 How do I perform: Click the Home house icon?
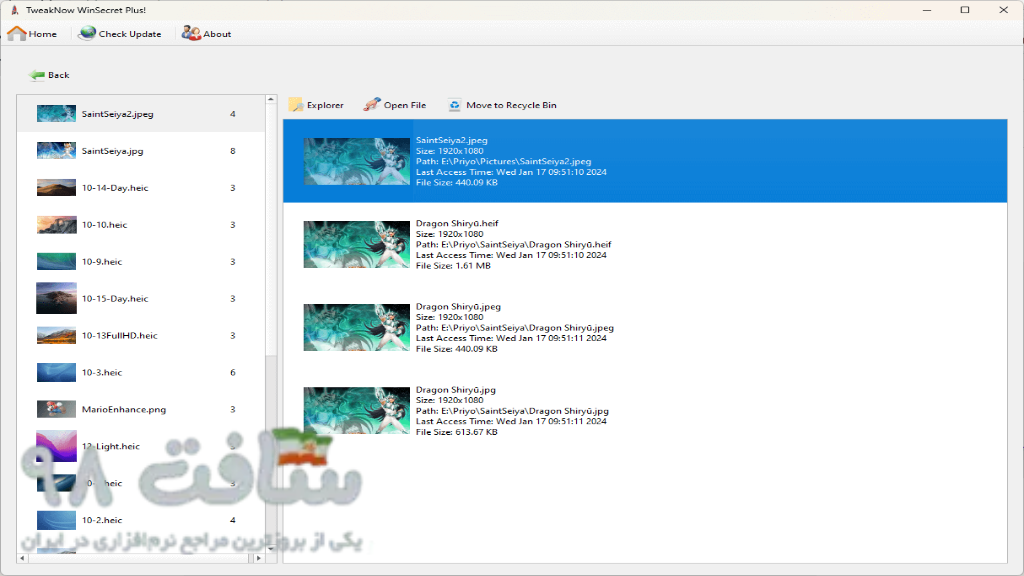16,33
